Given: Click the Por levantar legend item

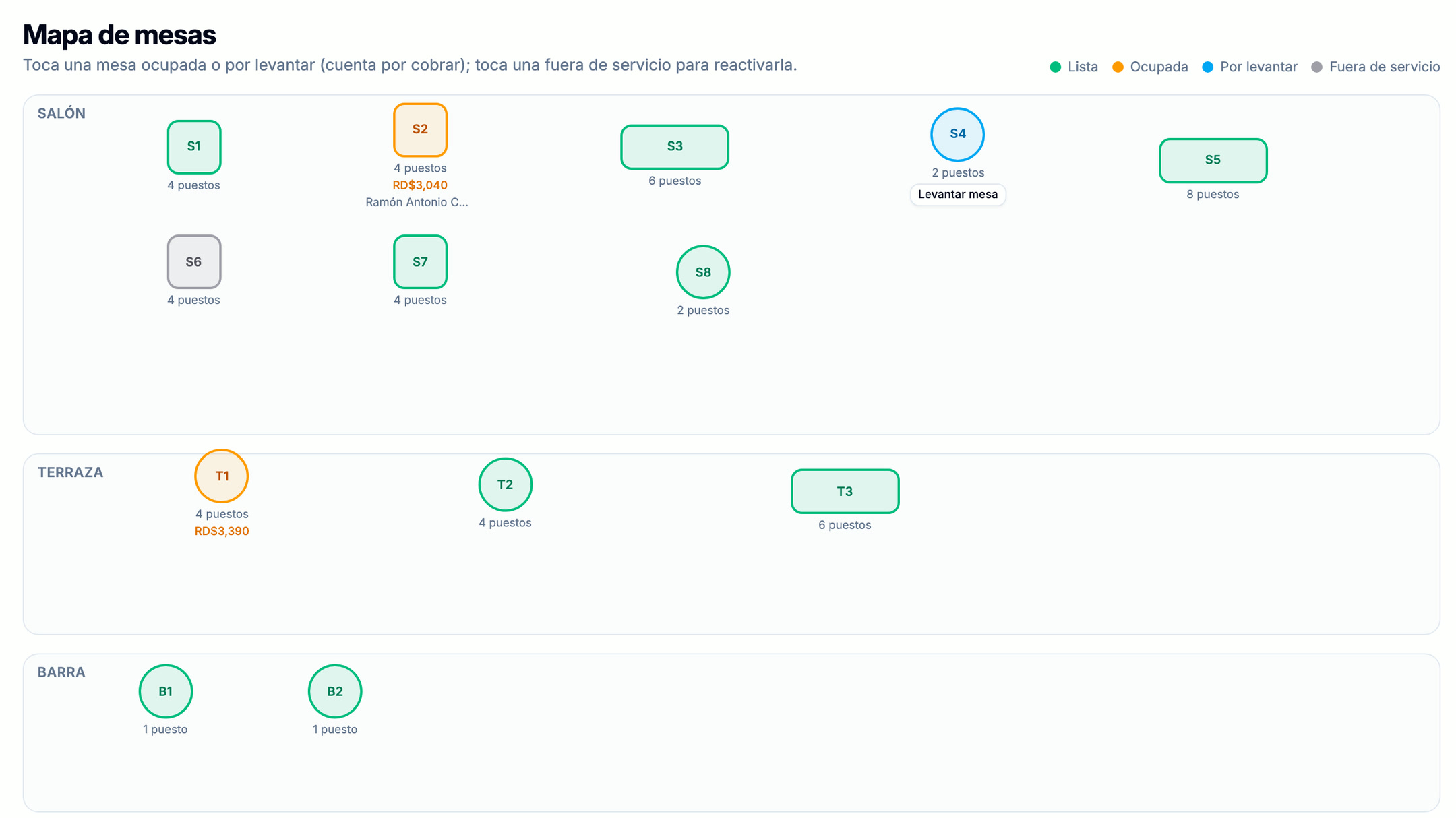Looking at the screenshot, I should pyautogui.click(x=1250, y=67).
